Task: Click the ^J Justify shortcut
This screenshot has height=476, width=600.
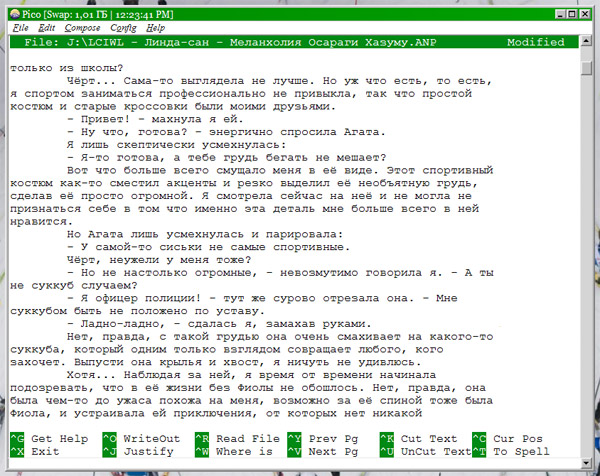Action: coord(138,452)
